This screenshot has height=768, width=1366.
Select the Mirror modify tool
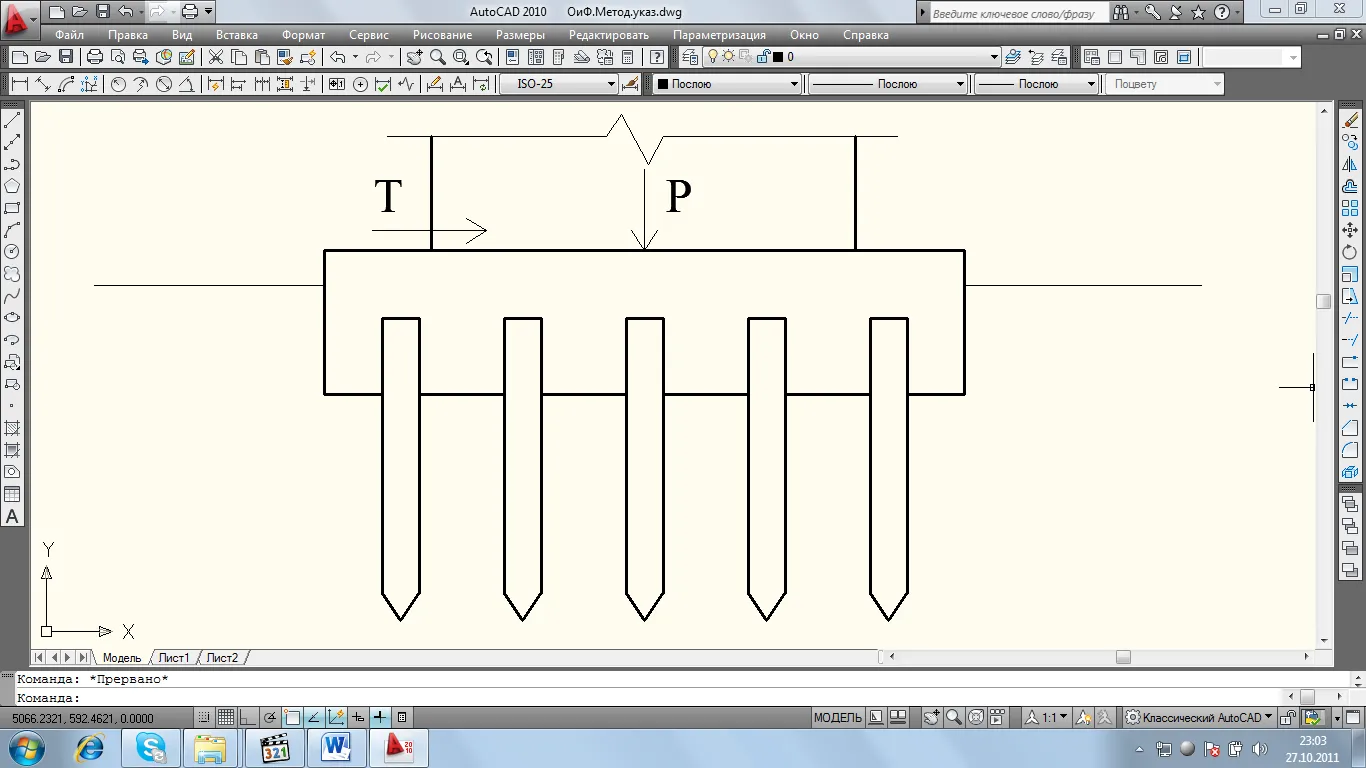1350,164
